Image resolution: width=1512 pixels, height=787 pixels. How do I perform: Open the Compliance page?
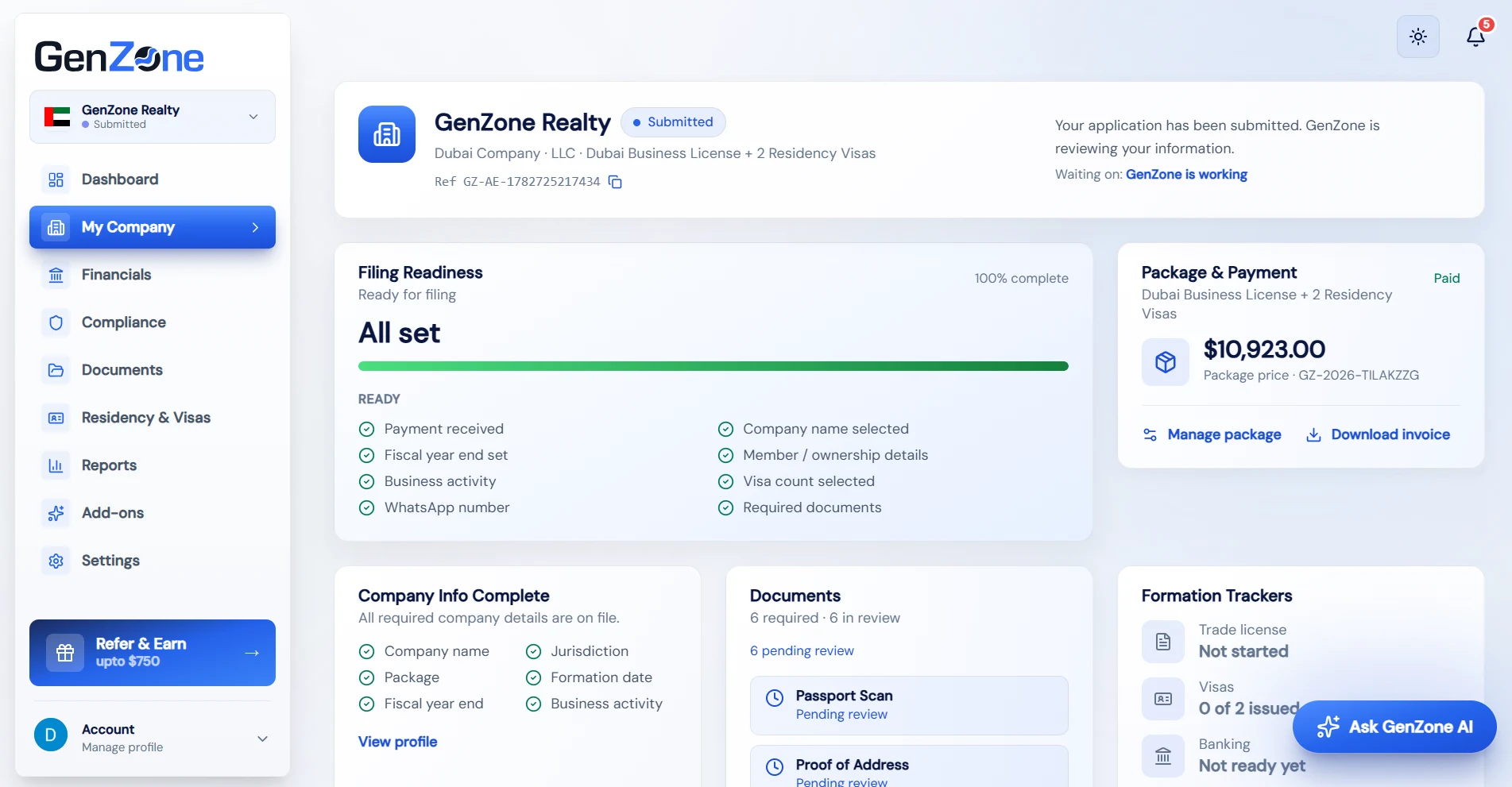point(153,322)
